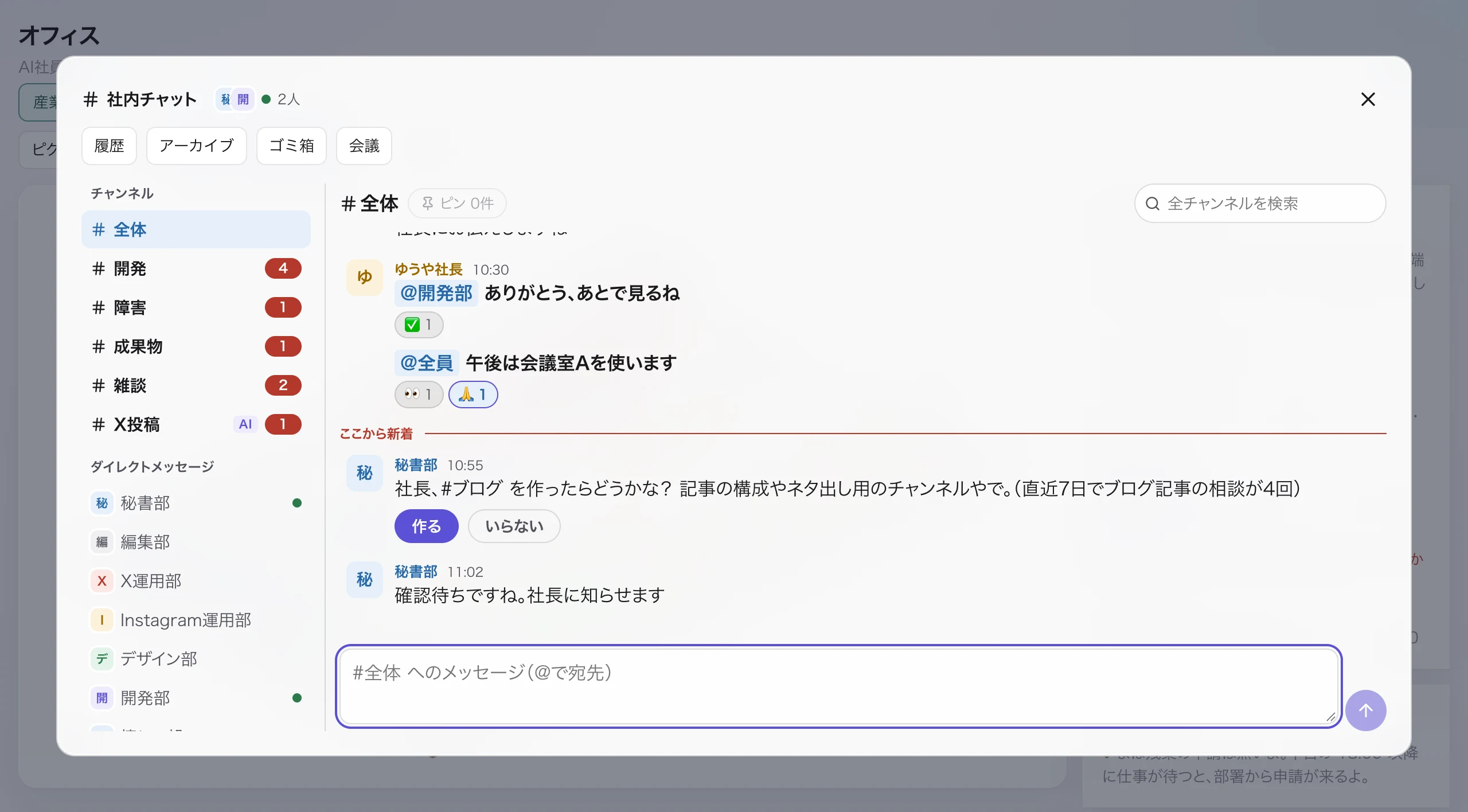Screen dimensions: 1468x812
Task: Open 編集部 direct message
Action: [x=196, y=542]
